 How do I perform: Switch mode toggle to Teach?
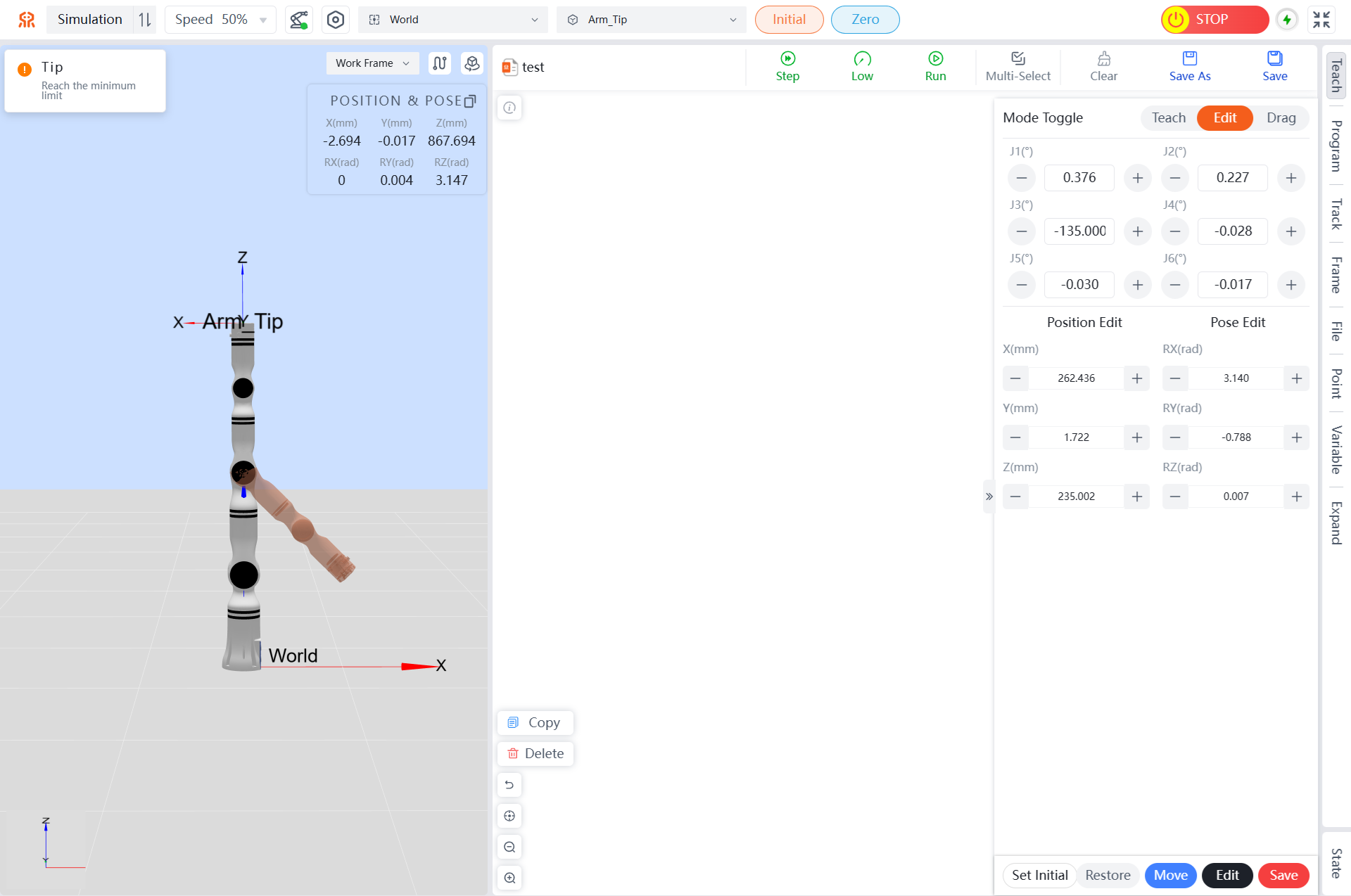coord(1168,118)
